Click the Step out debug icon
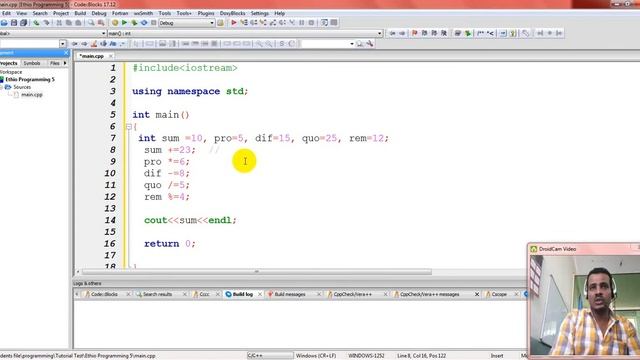Screen dimensions: 640x360 pos(273,23)
